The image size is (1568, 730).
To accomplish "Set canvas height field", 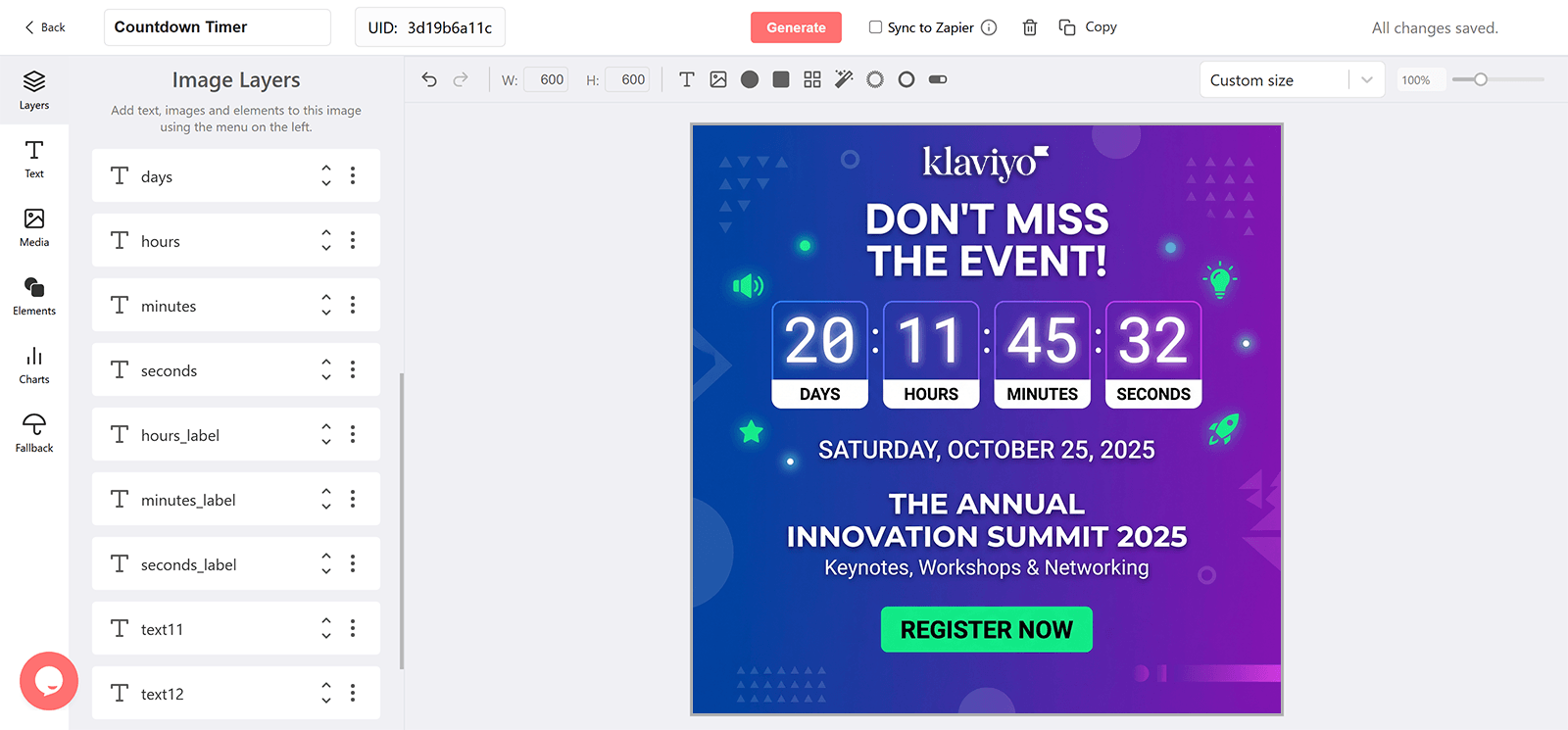I will coord(627,79).
